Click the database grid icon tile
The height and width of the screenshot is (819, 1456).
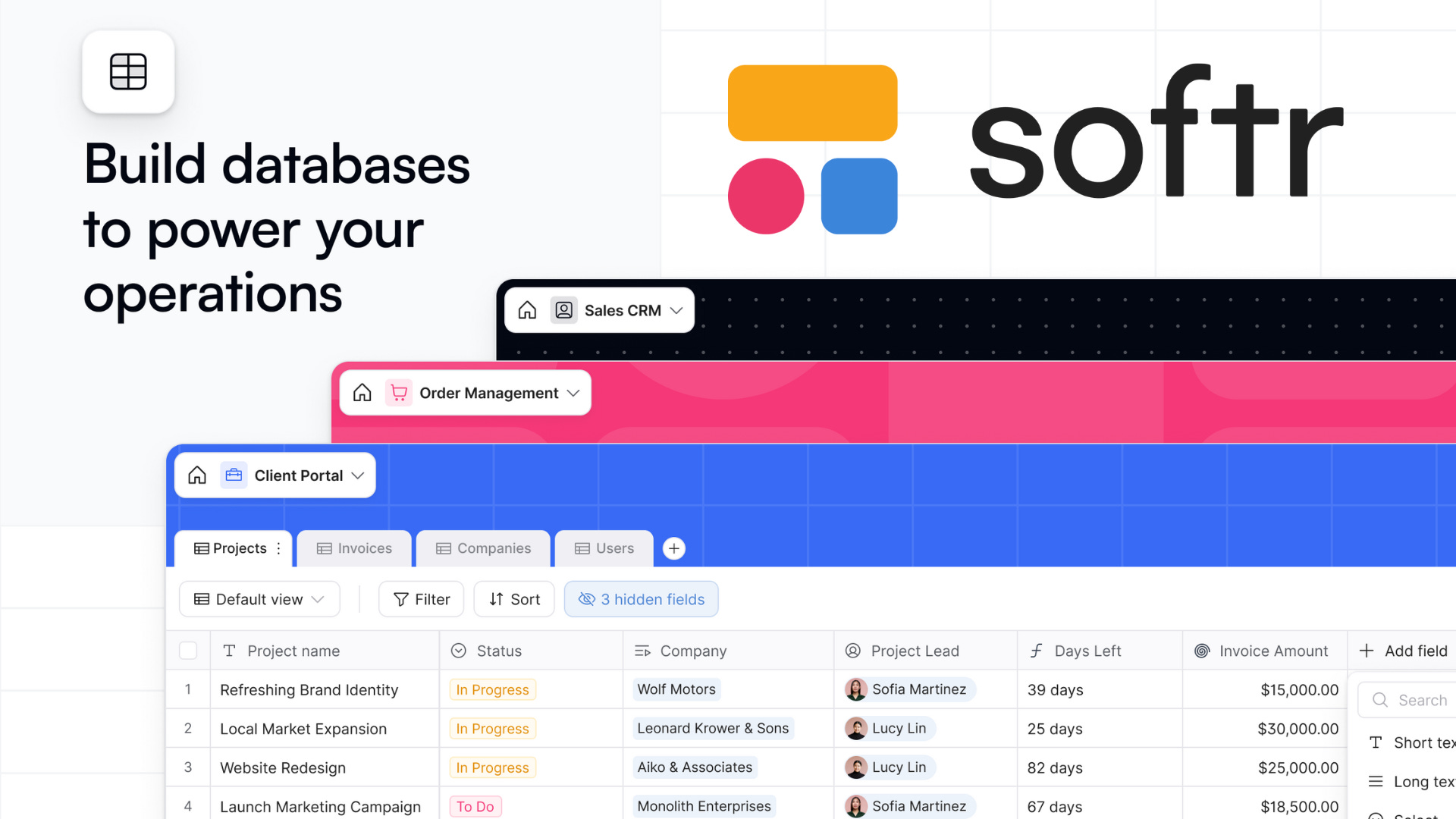coord(128,72)
